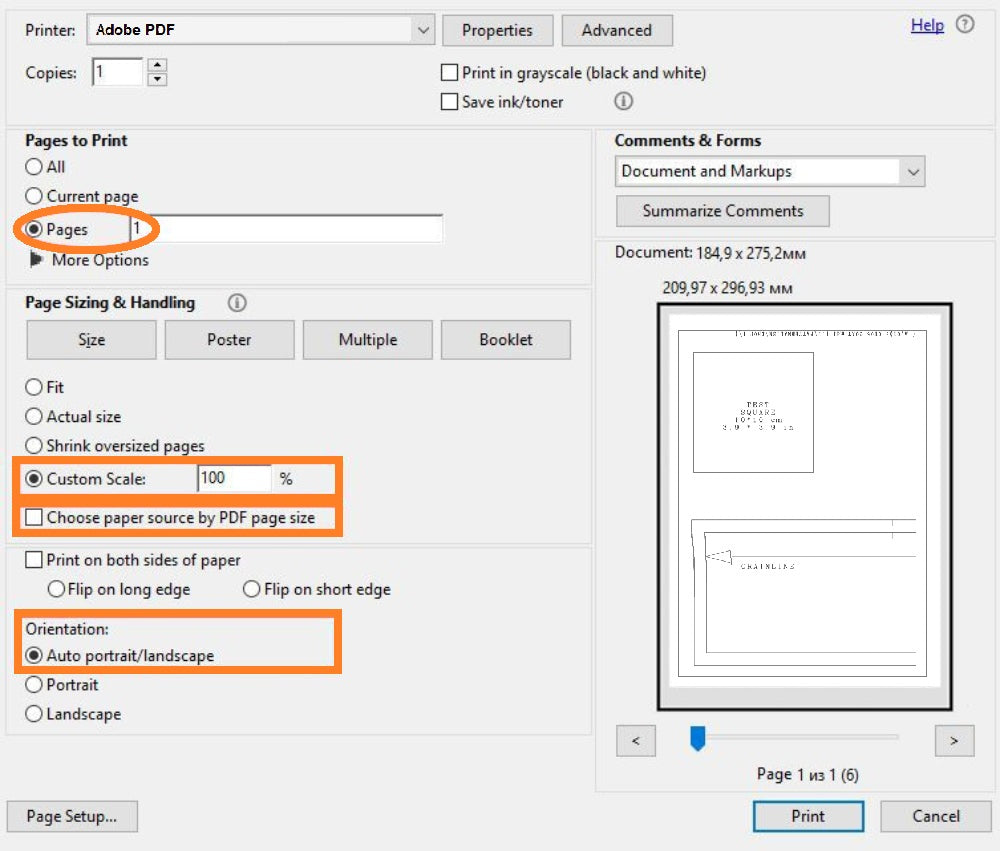Switch to the Multiple pages option
This screenshot has width=1000, height=851.
pos(368,340)
